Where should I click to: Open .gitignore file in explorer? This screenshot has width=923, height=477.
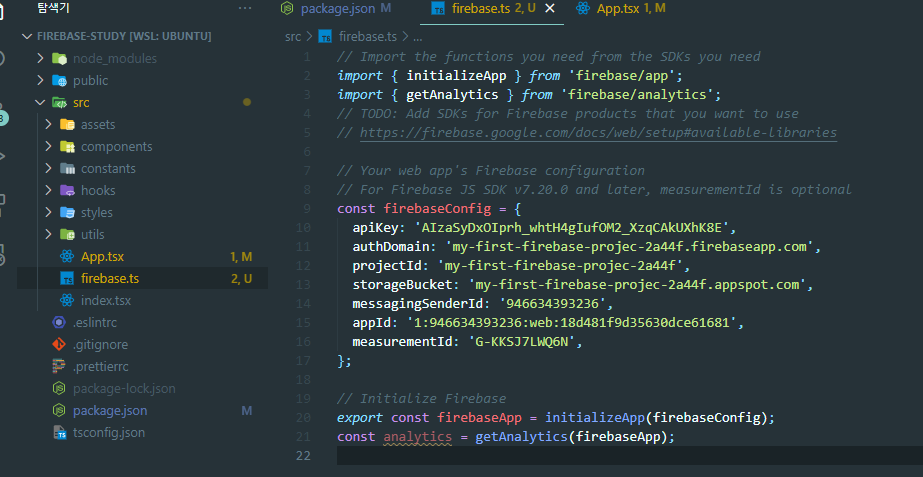[x=100, y=344]
